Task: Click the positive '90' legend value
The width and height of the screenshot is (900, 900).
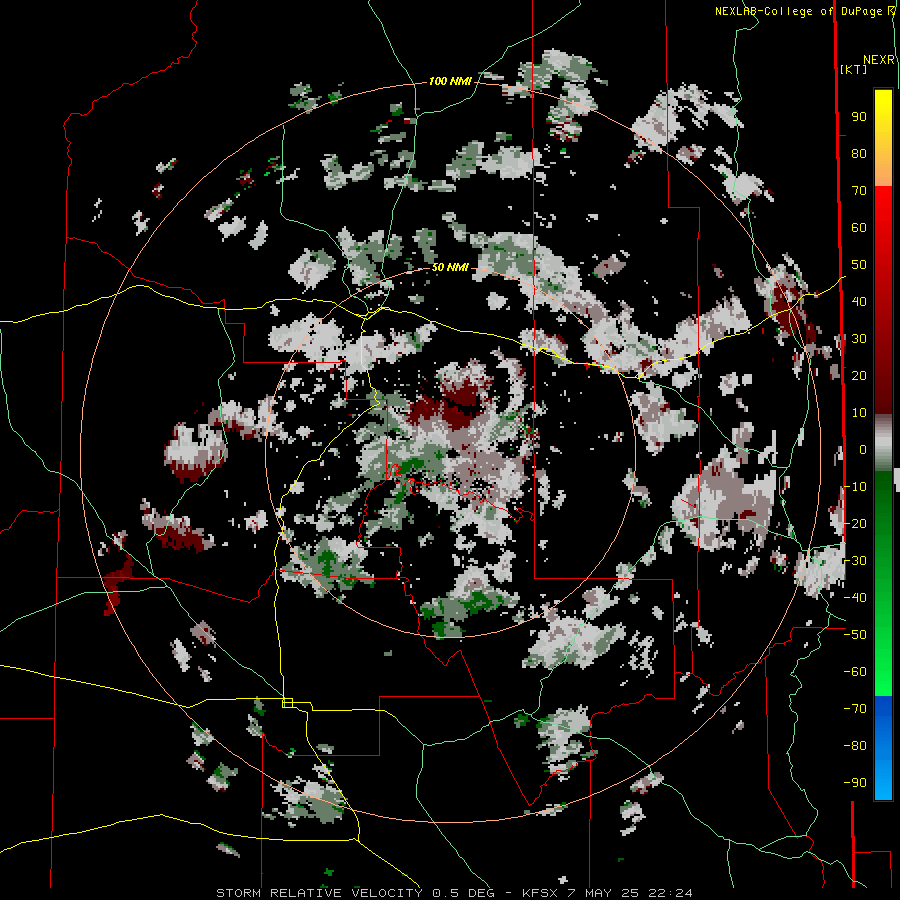Action: click(x=859, y=117)
